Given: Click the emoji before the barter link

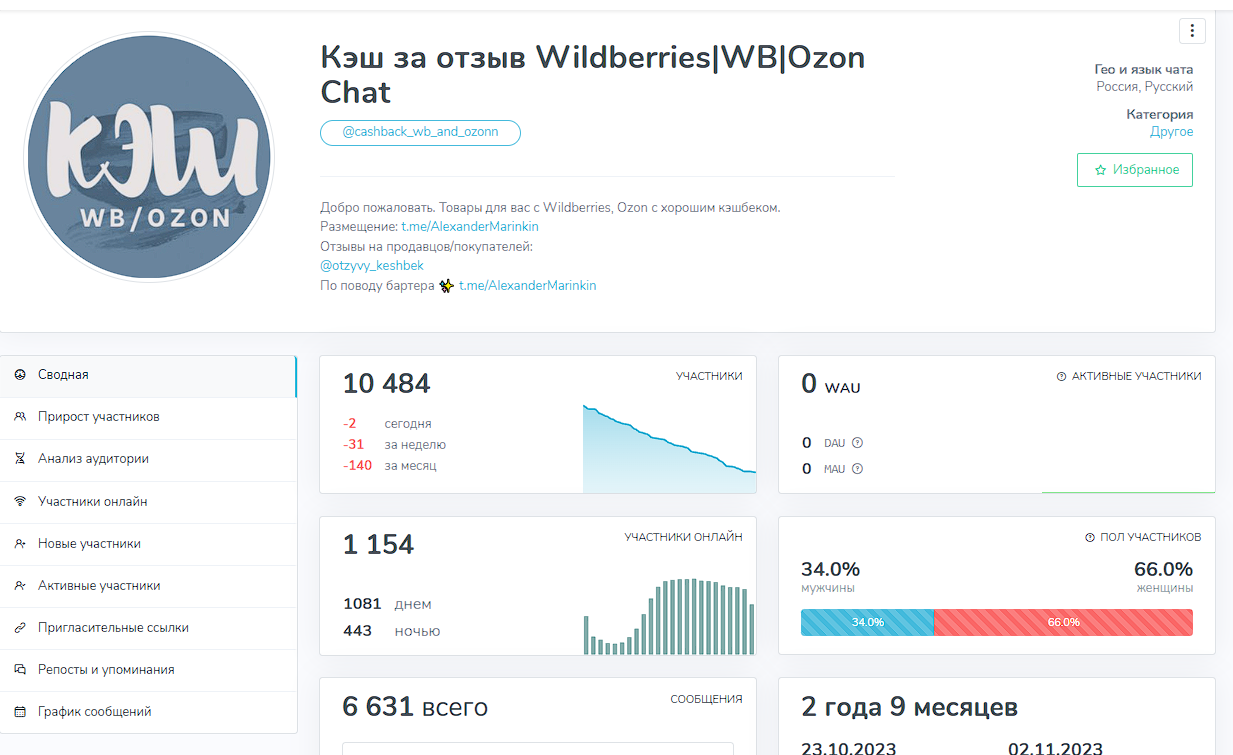Looking at the screenshot, I should (x=446, y=286).
